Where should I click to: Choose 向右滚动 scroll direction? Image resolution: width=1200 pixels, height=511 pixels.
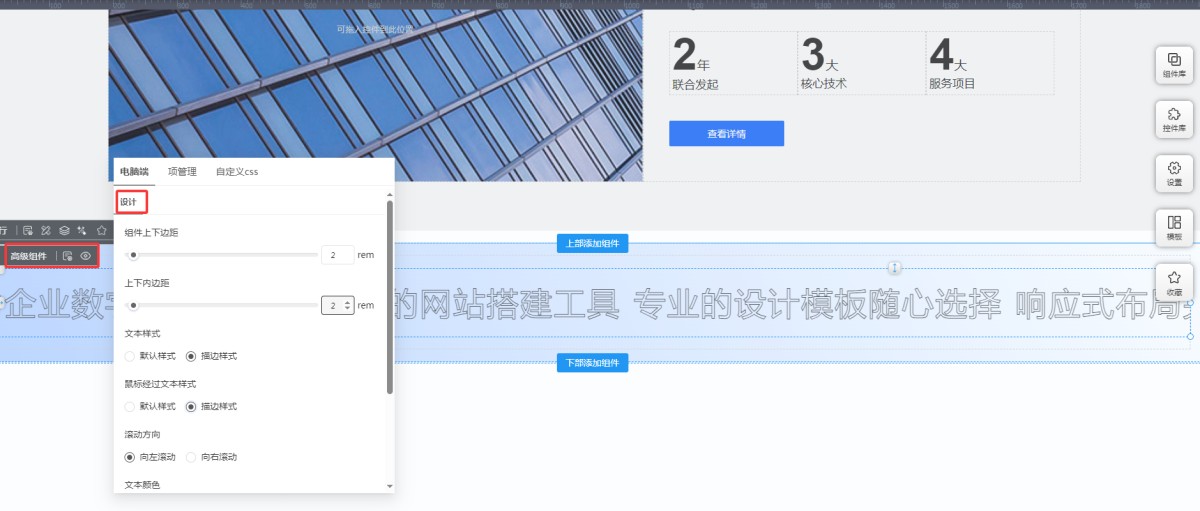tap(191, 456)
